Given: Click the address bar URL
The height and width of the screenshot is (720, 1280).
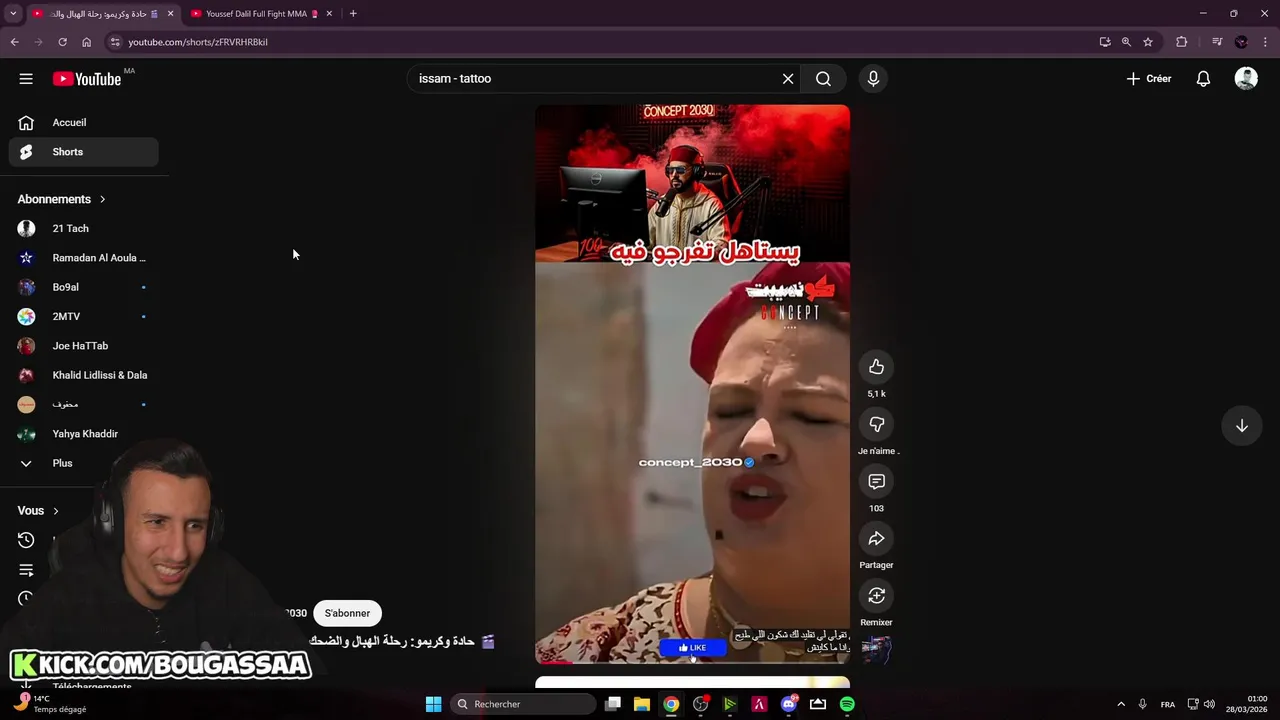Looking at the screenshot, I should click(198, 42).
